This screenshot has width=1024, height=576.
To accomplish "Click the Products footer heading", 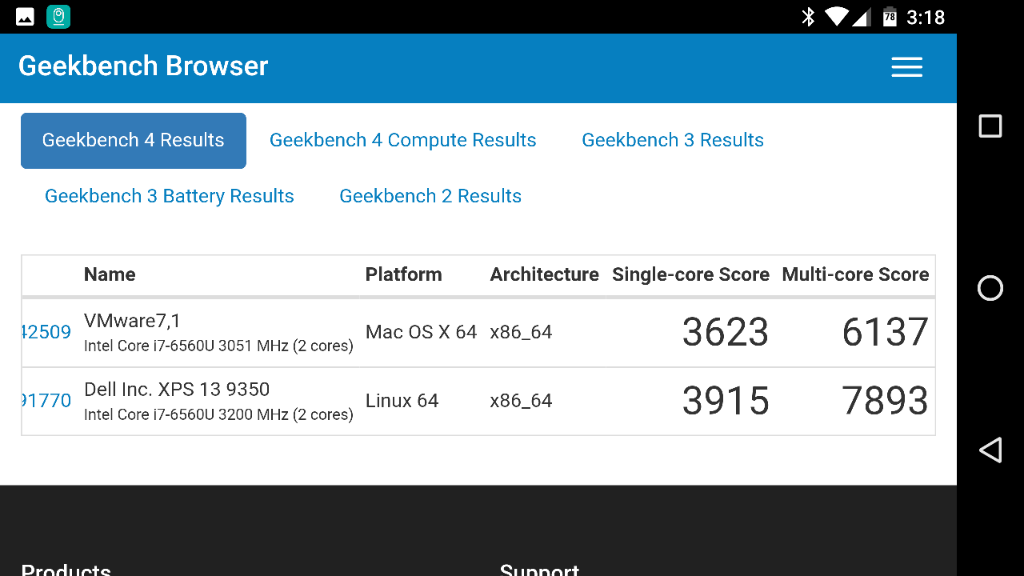I will tap(65, 568).
